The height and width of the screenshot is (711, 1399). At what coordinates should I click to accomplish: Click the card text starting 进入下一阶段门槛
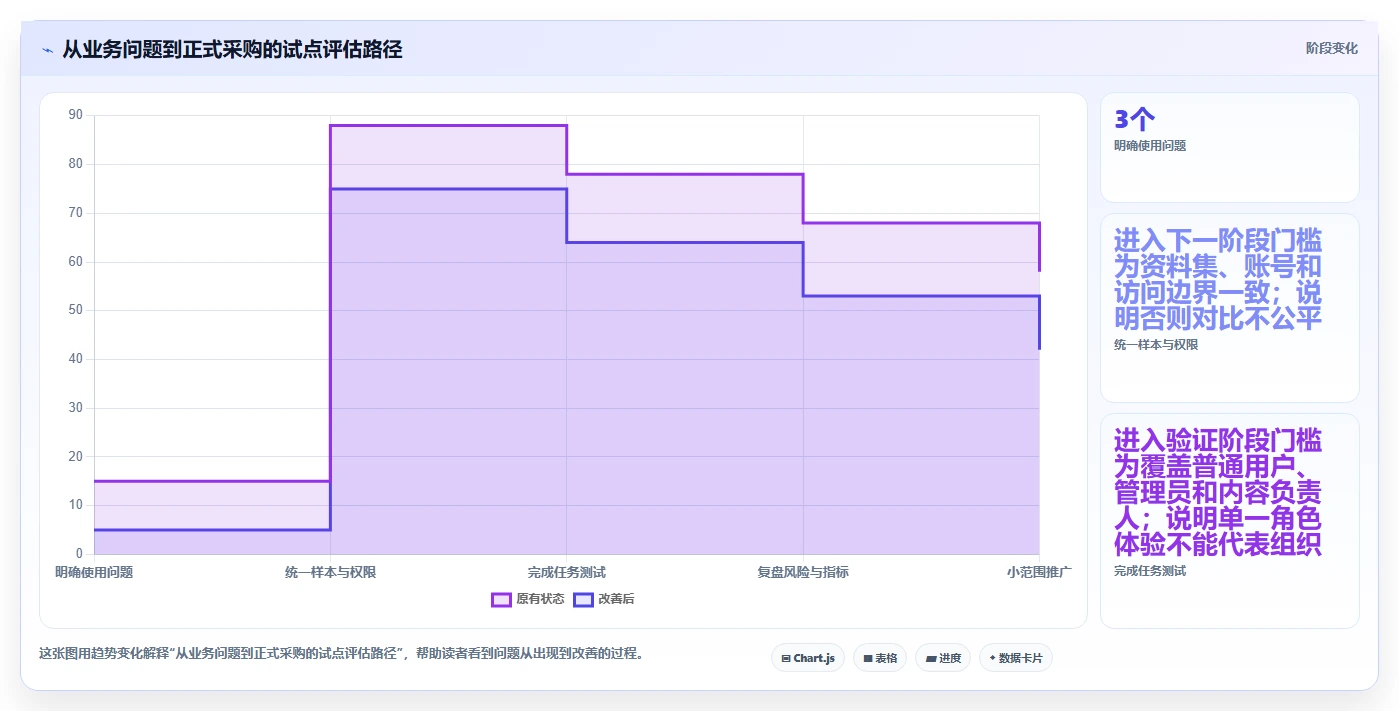pos(1218,279)
